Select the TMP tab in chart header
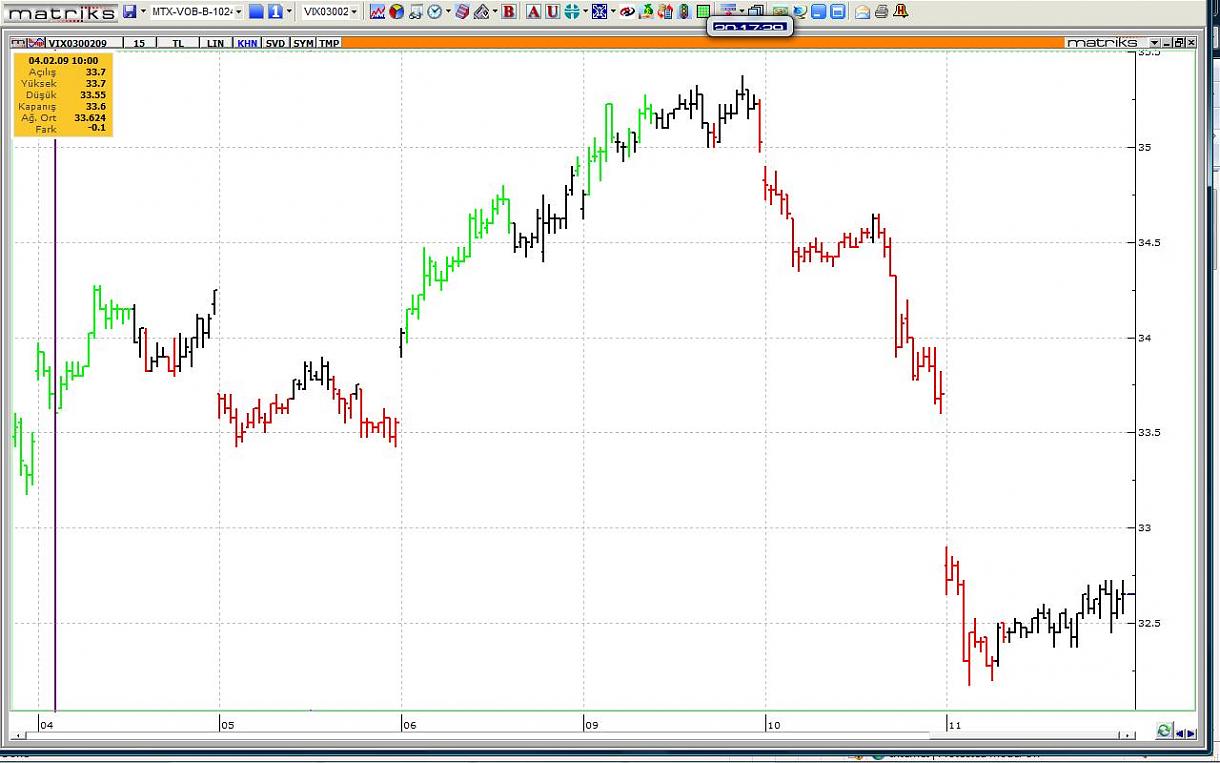Screen dimensions: 1220x763 pyautogui.click(x=329, y=43)
